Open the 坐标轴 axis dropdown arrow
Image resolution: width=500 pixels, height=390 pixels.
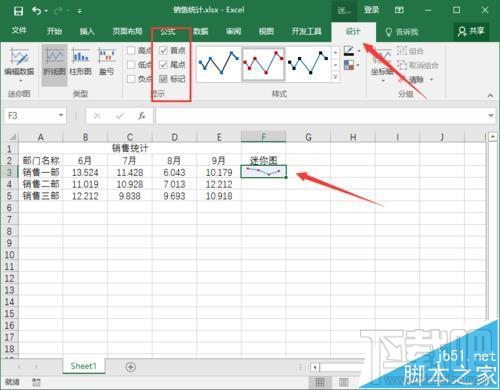383,81
